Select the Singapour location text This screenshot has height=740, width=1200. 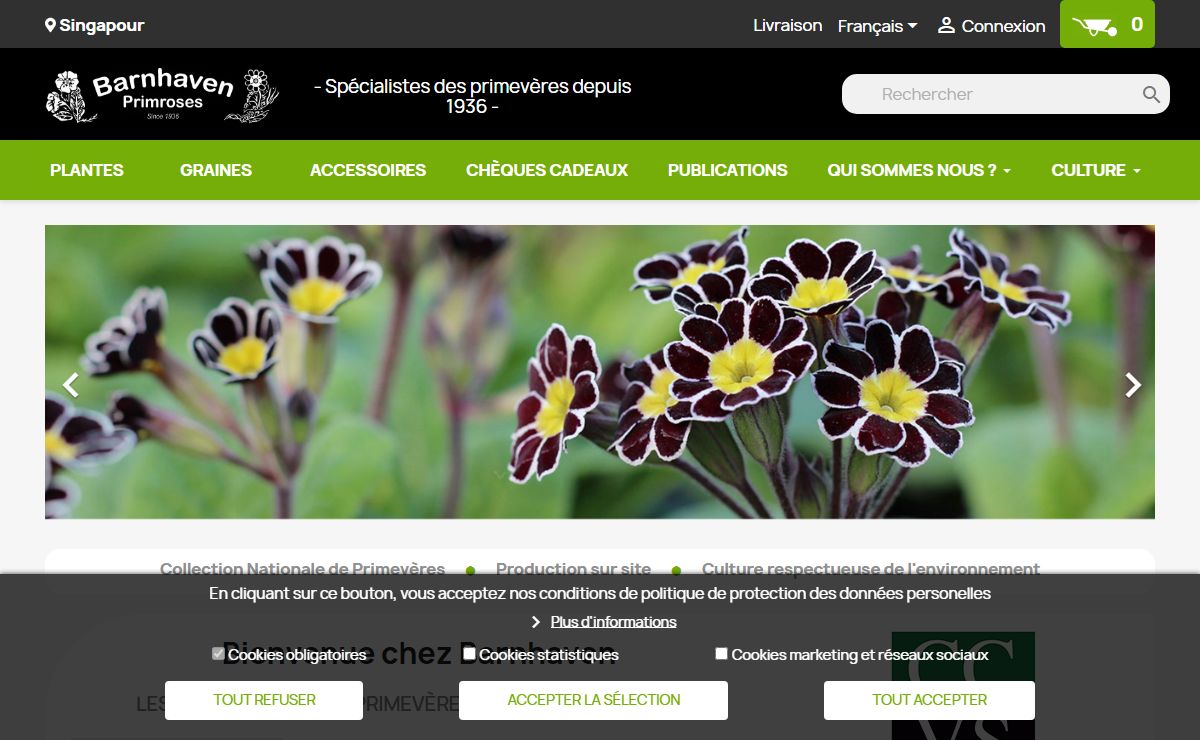[102, 25]
